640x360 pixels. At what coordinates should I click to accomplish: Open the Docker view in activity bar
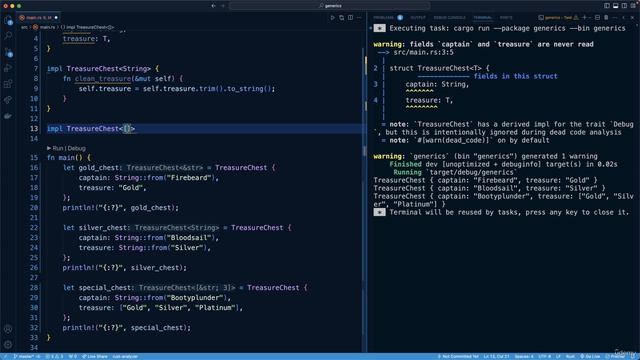[x=8, y=116]
